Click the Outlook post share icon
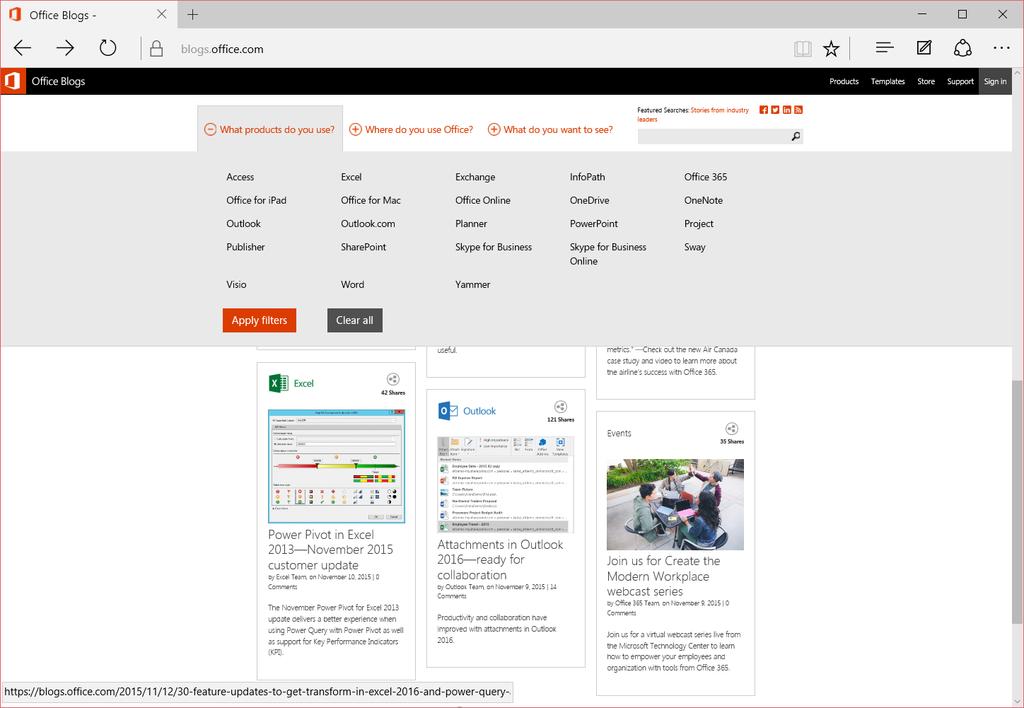The height and width of the screenshot is (708, 1024). pyautogui.click(x=560, y=407)
